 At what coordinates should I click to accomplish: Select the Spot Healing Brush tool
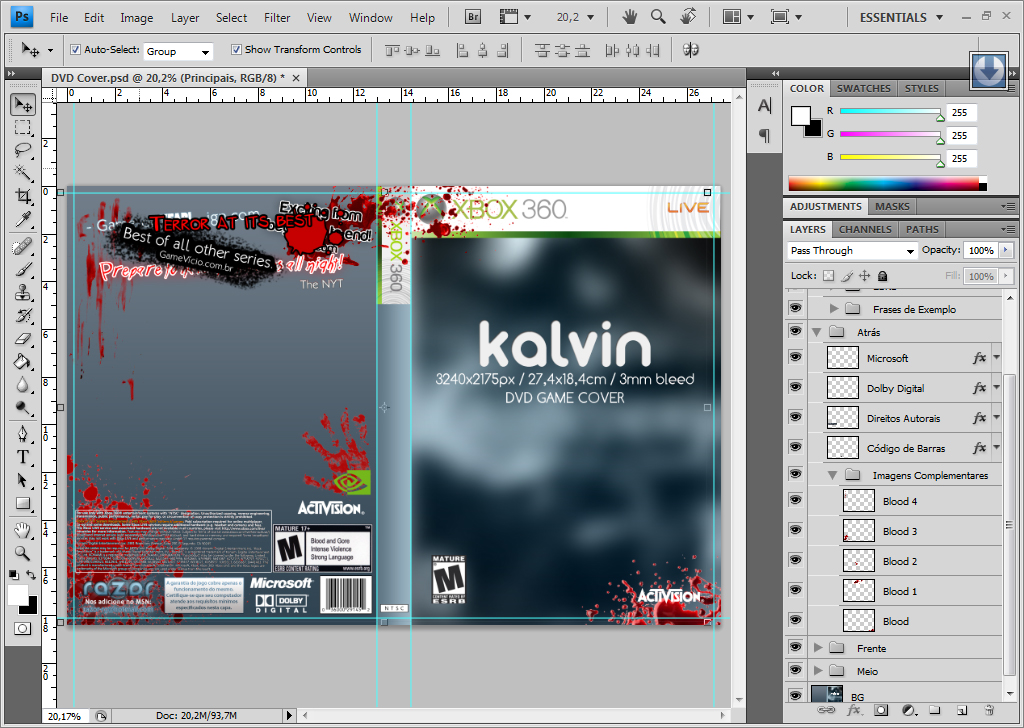click(23, 247)
